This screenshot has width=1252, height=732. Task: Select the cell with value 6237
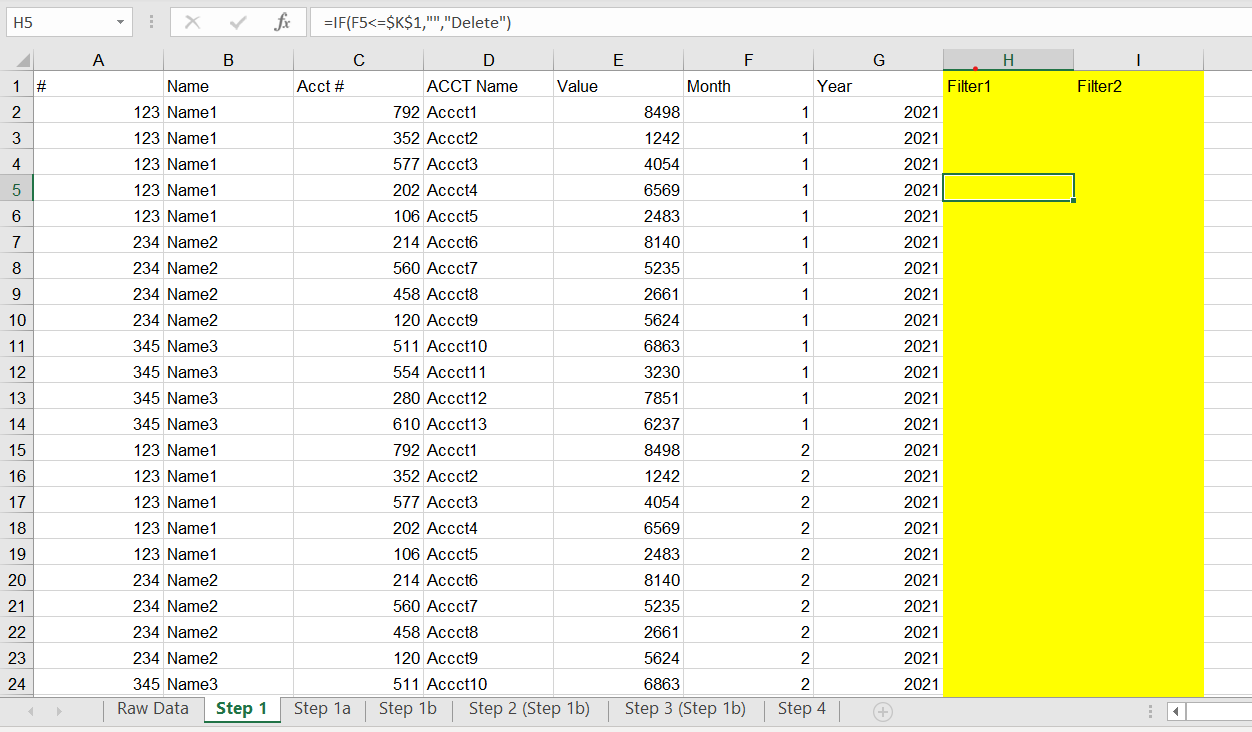(x=618, y=424)
